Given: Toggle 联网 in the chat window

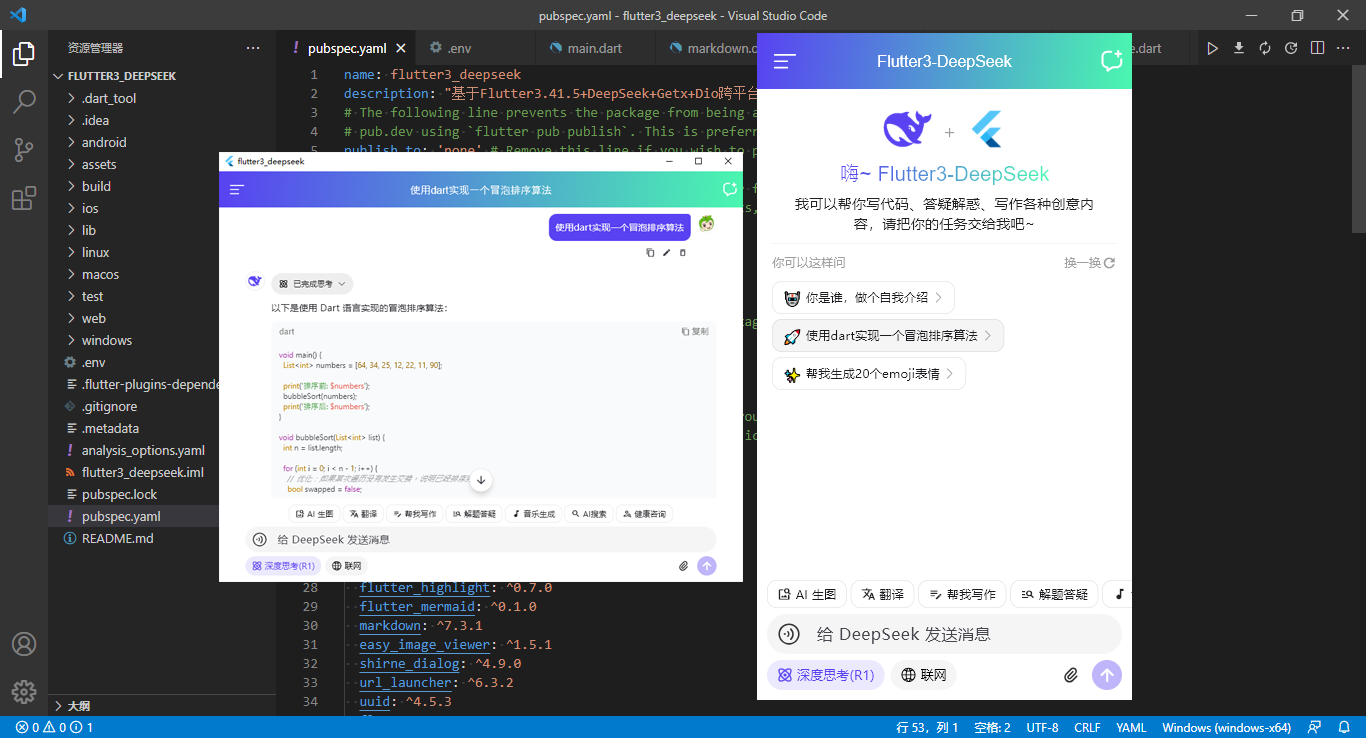Looking at the screenshot, I should point(346,566).
